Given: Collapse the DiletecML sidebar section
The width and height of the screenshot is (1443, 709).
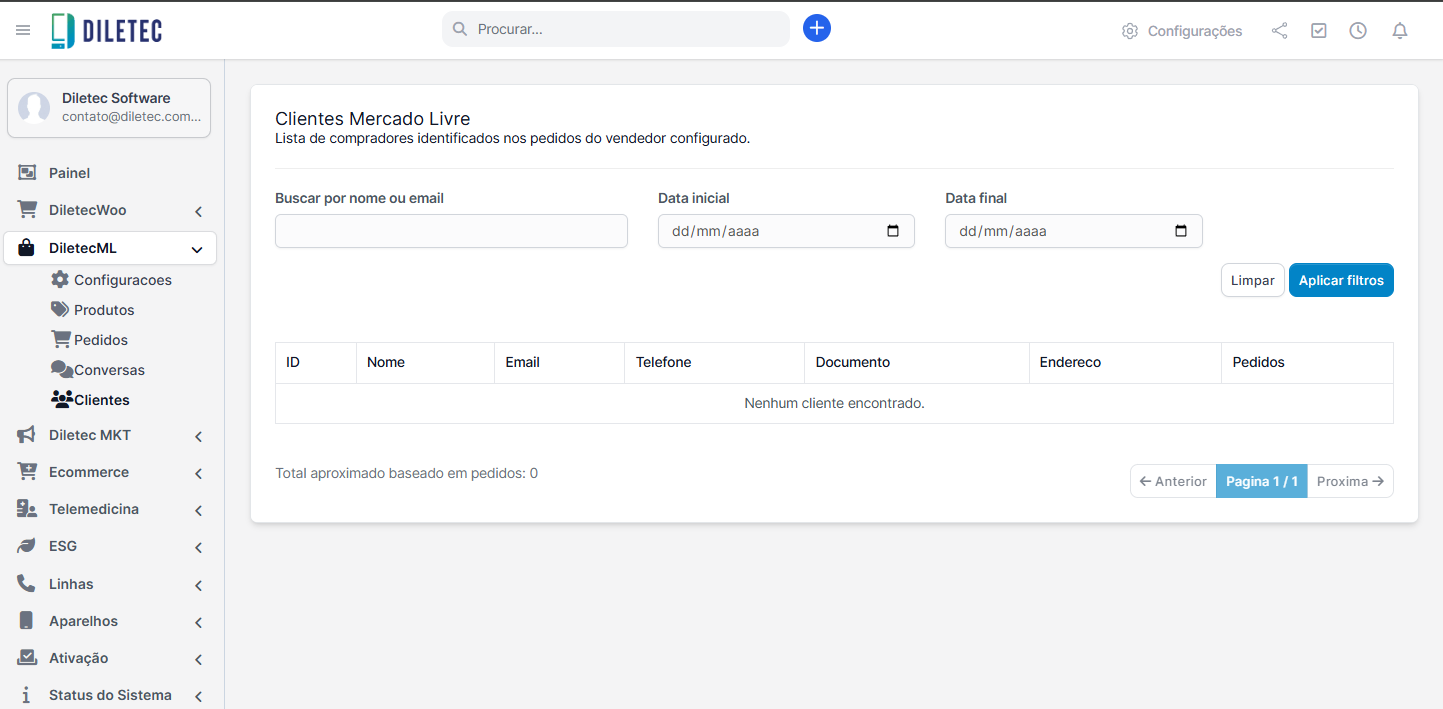Looking at the screenshot, I should tap(197, 249).
